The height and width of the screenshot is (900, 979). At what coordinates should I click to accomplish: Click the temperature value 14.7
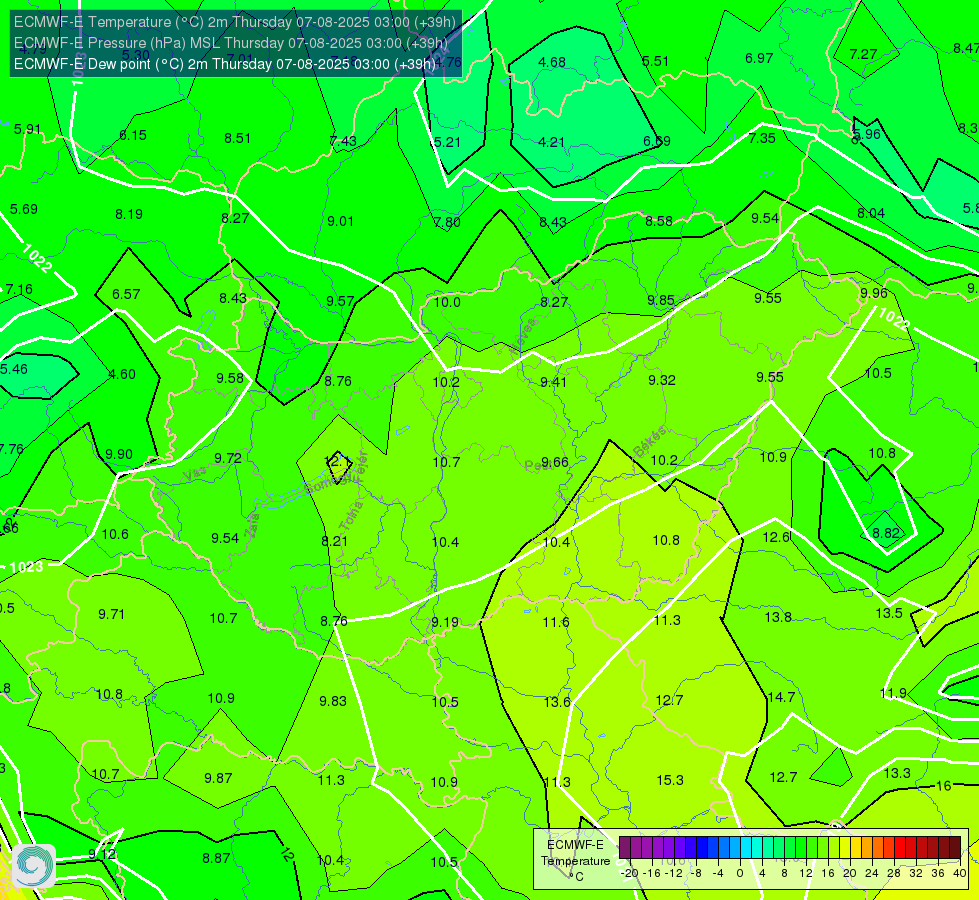pos(781,697)
